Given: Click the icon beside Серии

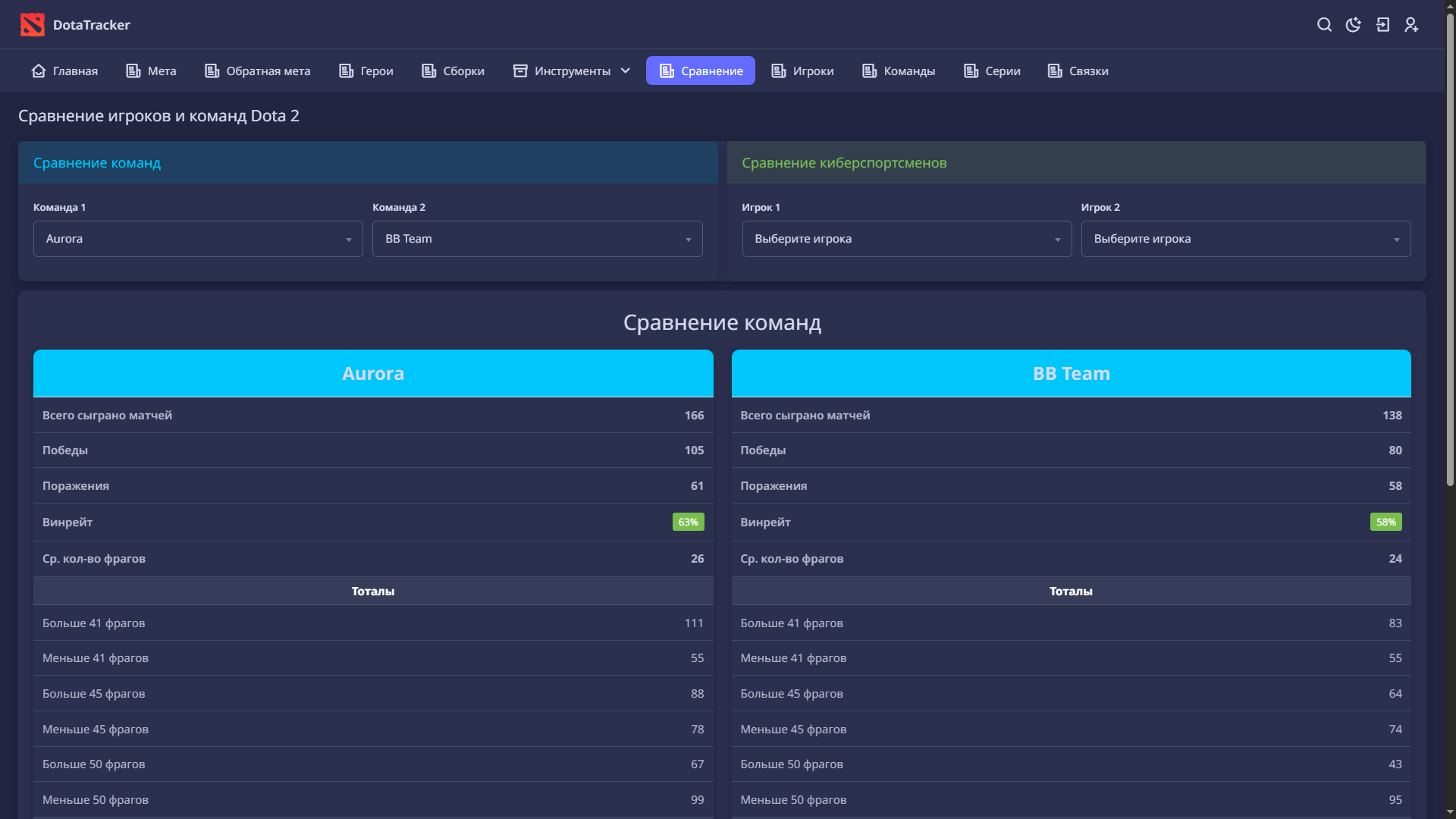Looking at the screenshot, I should [x=971, y=71].
